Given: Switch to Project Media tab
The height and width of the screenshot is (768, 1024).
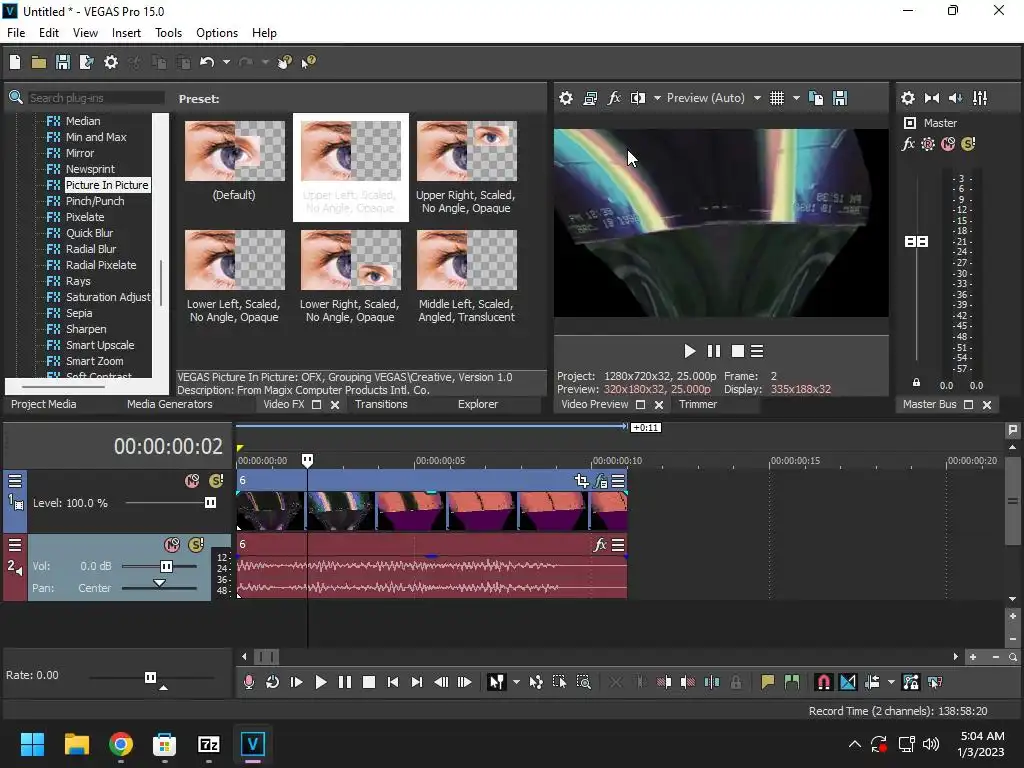Looking at the screenshot, I should point(44,404).
